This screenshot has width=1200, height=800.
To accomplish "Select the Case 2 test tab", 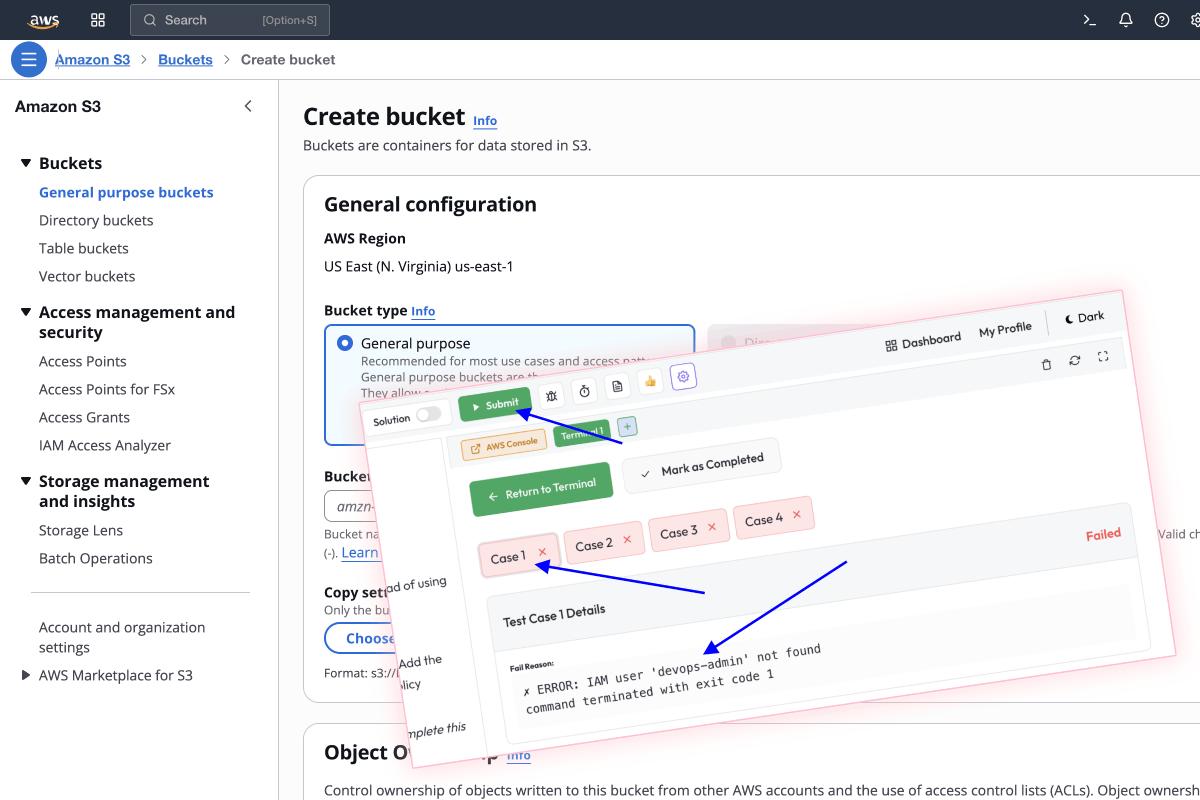I will (x=603, y=543).
